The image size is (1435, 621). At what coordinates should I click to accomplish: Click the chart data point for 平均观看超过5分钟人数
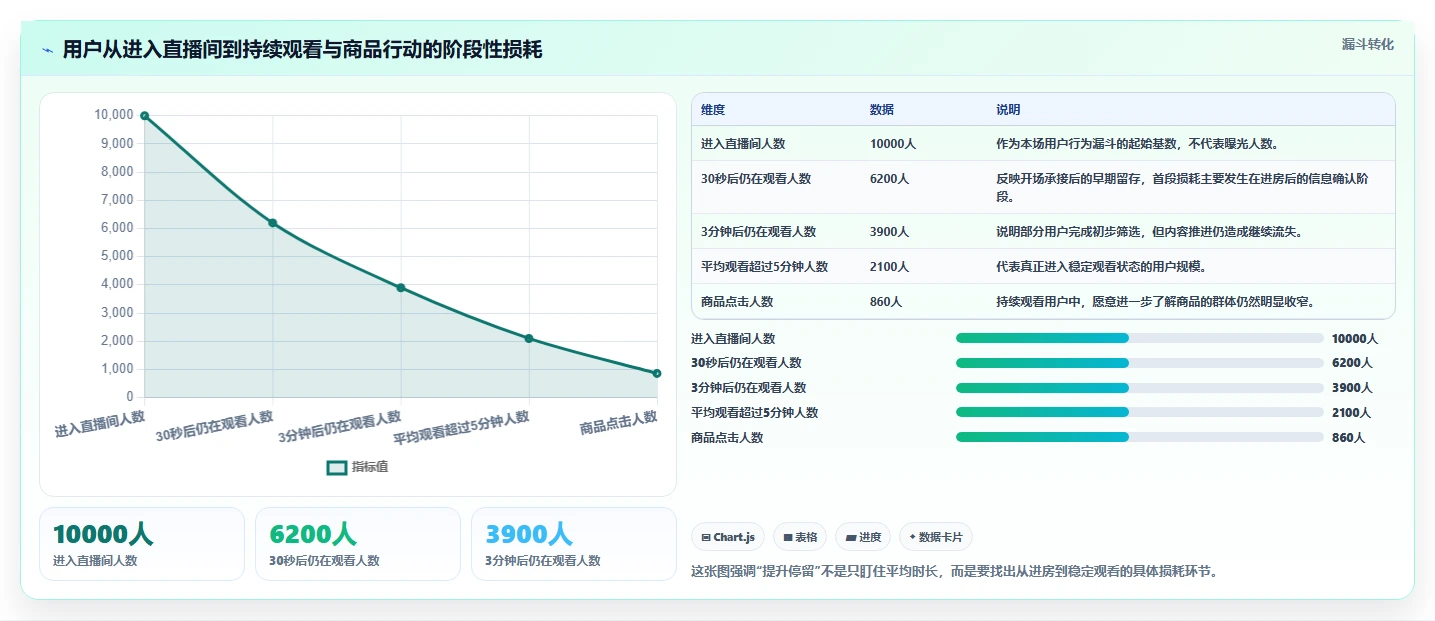(x=529, y=339)
